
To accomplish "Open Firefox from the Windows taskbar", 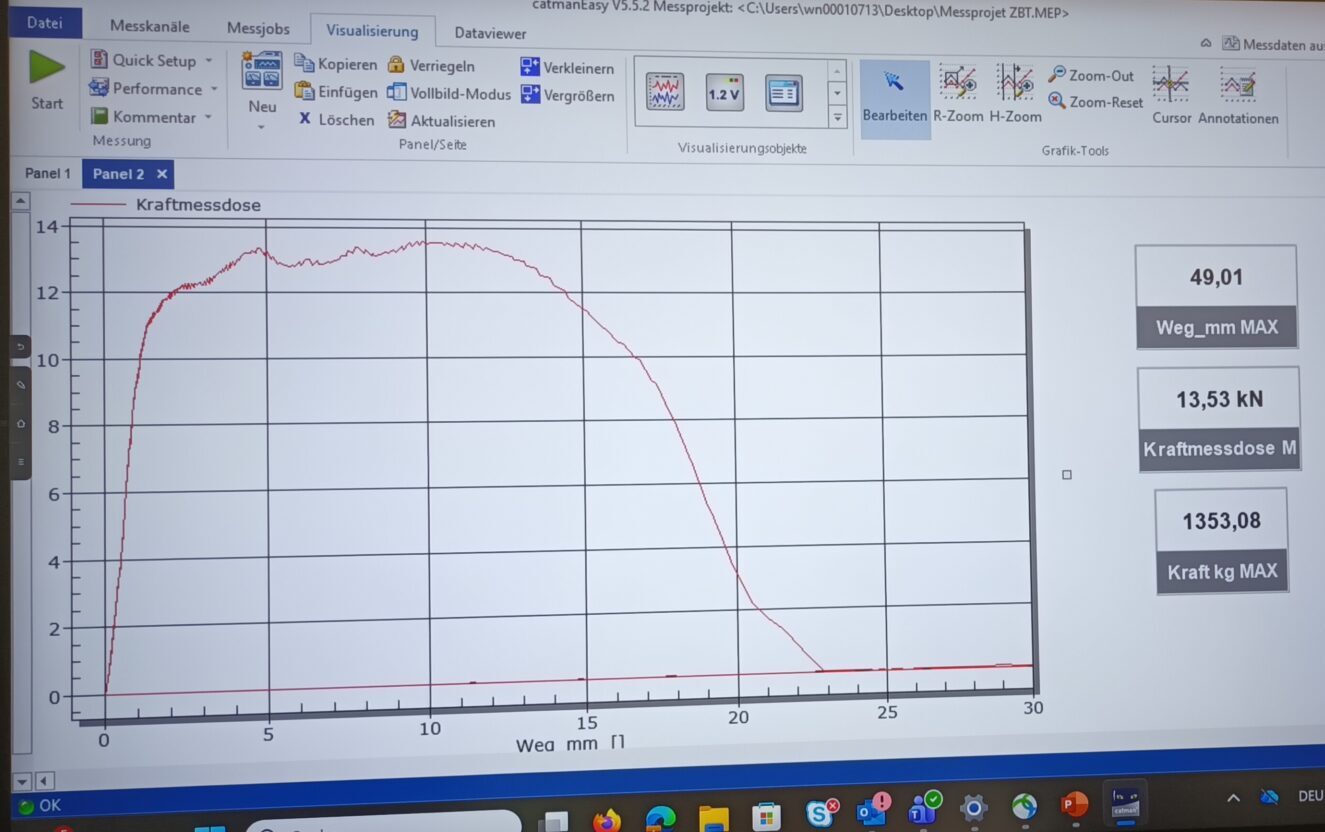I will [x=606, y=820].
